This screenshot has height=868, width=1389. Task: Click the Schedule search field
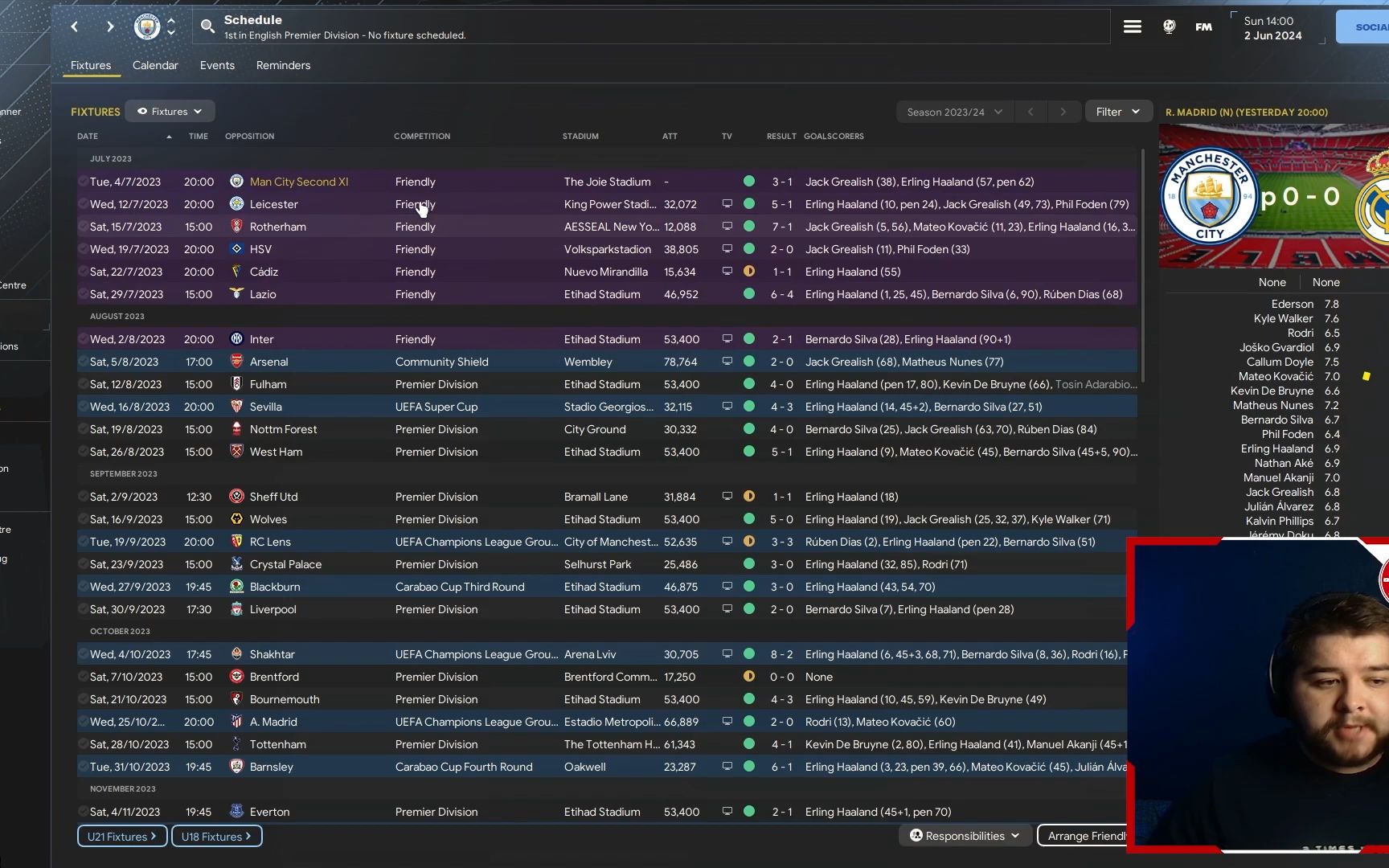tap(651, 27)
